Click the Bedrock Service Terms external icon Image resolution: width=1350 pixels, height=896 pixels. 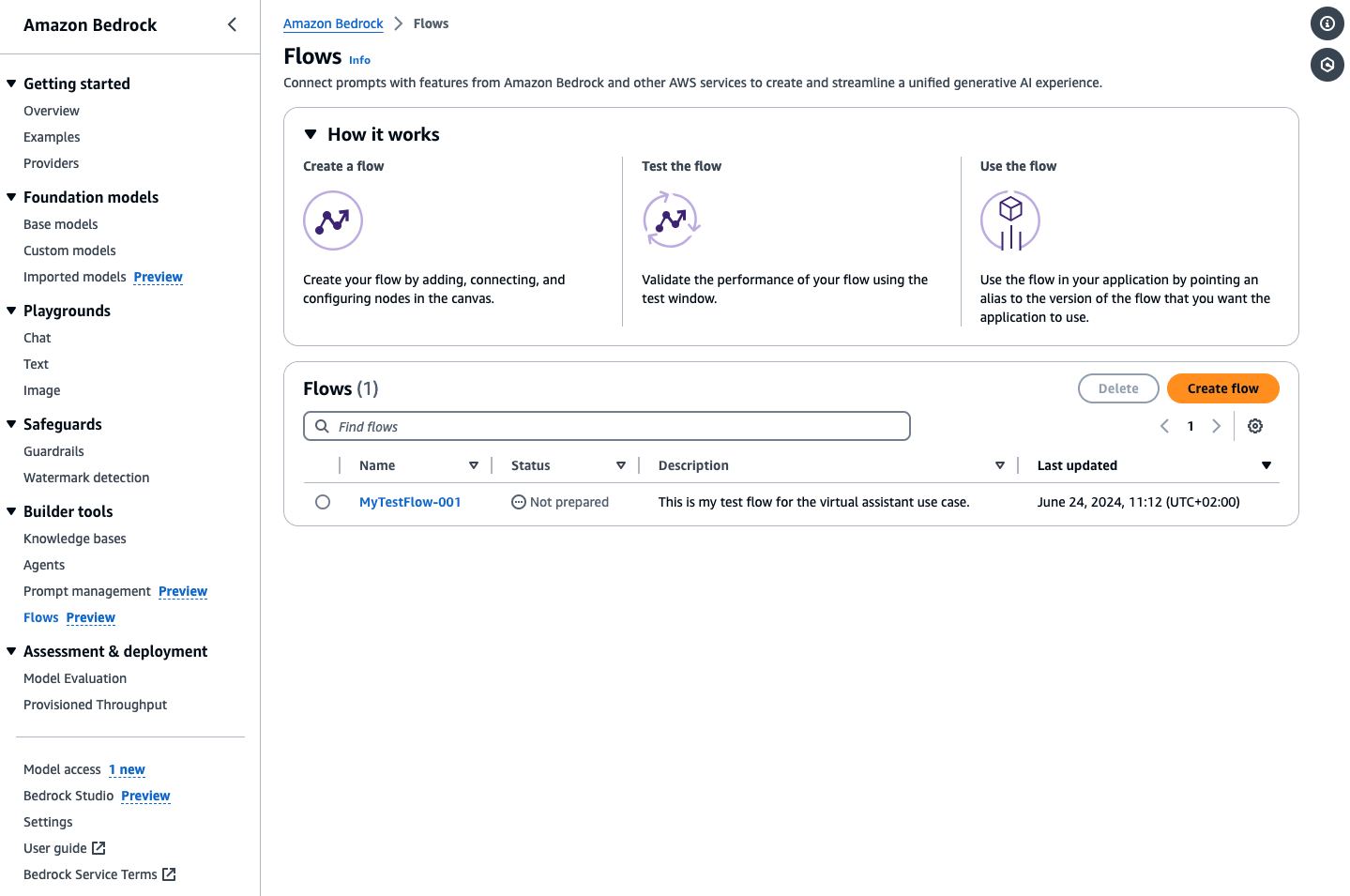pyautogui.click(x=169, y=874)
